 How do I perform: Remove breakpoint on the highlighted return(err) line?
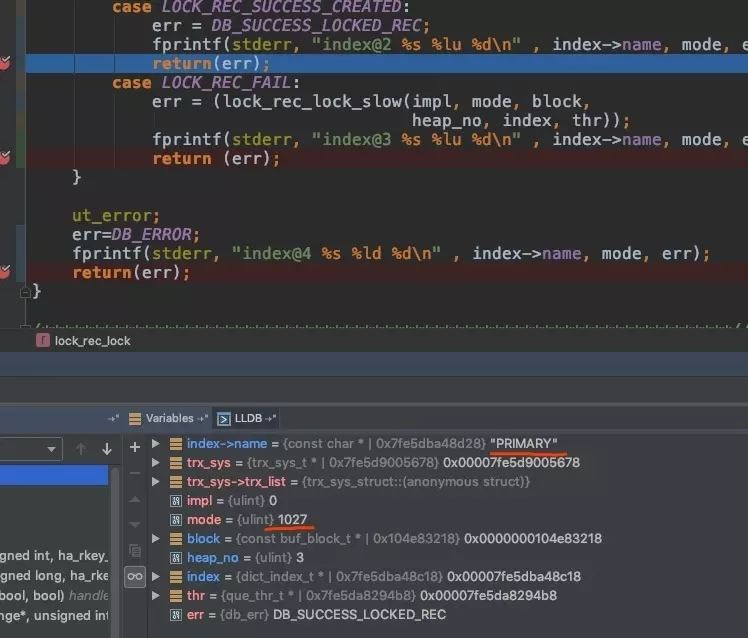(x=5, y=63)
